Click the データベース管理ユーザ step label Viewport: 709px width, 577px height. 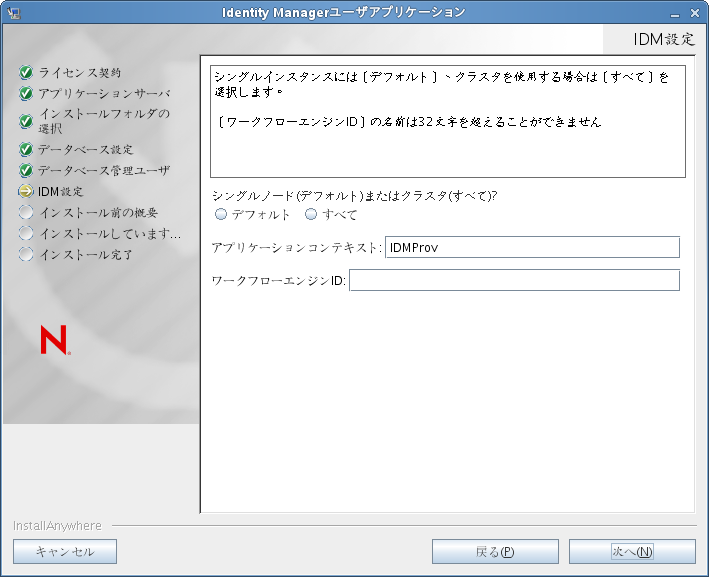point(104,170)
